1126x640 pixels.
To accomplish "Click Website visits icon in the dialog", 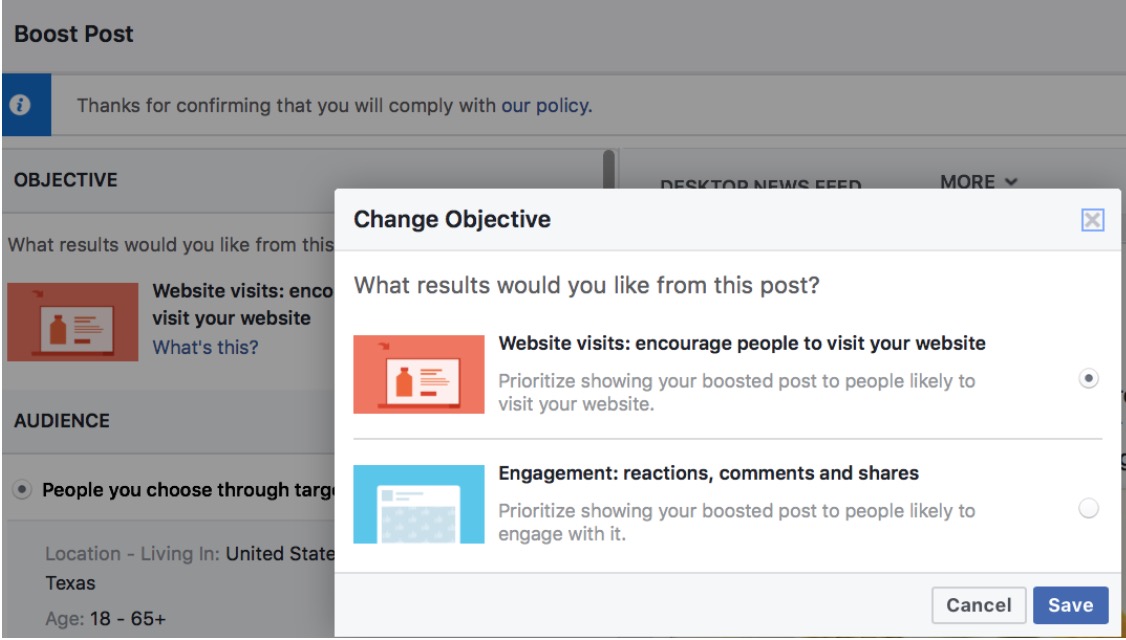I will pyautogui.click(x=419, y=374).
